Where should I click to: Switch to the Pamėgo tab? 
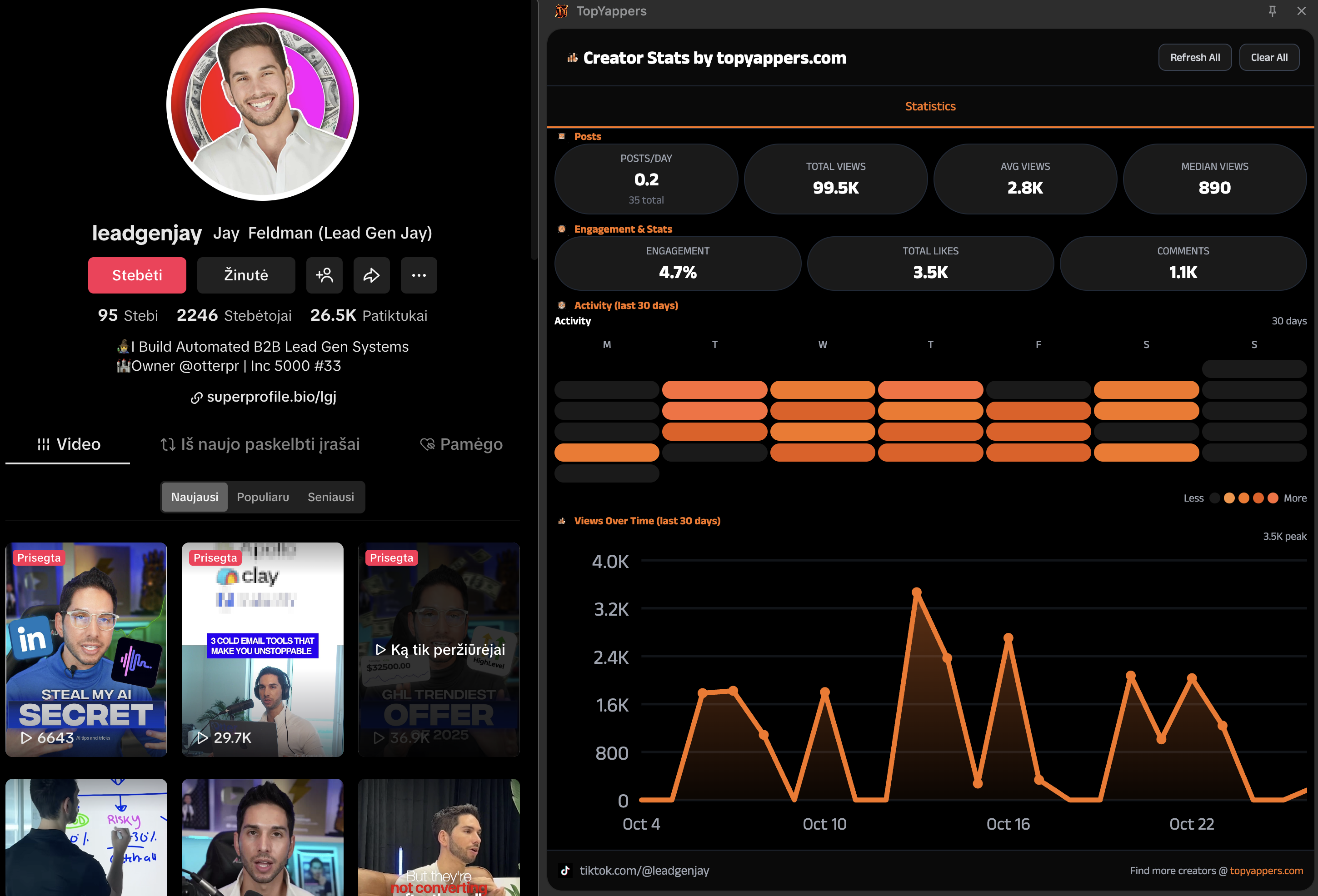click(462, 444)
